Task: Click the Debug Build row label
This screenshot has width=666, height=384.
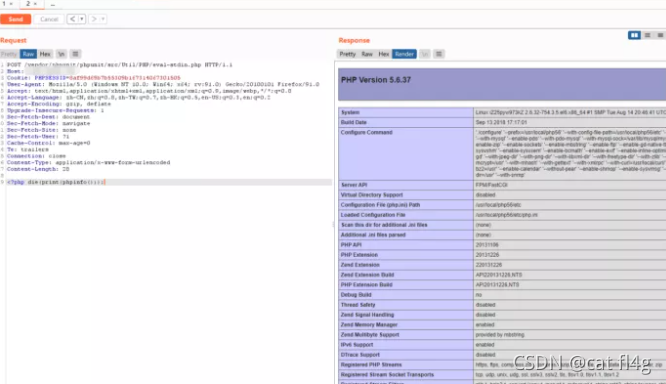Action: pos(356,295)
